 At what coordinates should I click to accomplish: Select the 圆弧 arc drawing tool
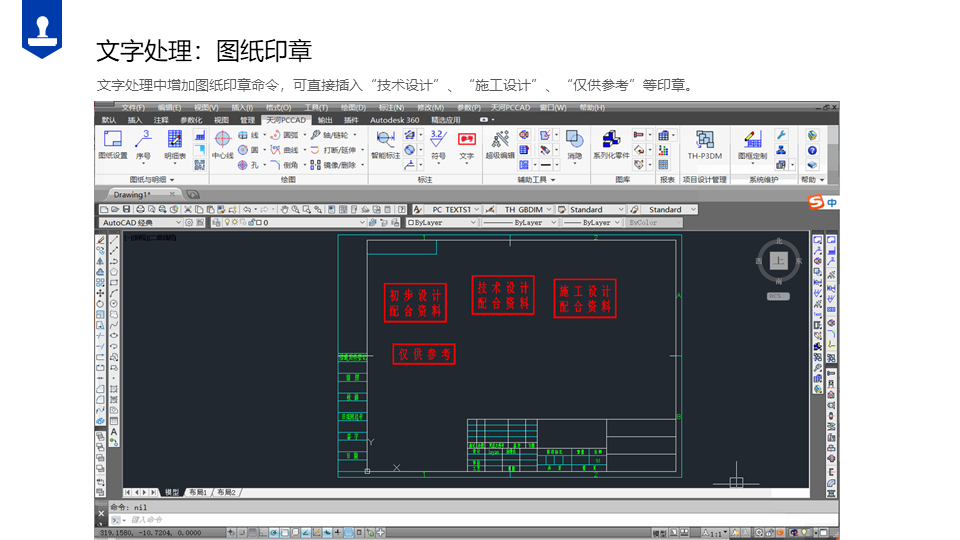pyautogui.click(x=284, y=135)
